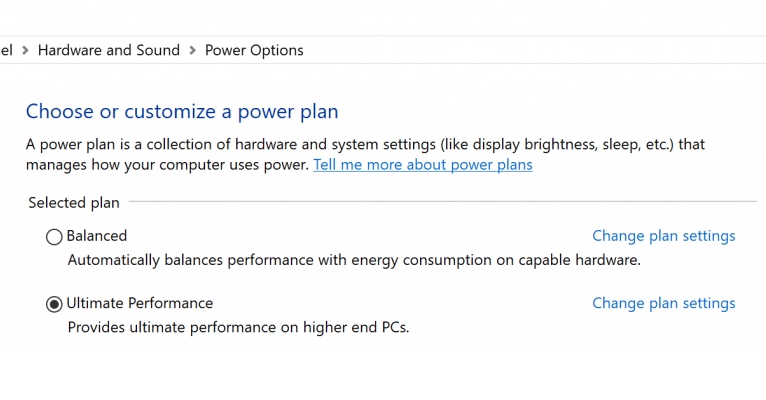Click the "Ultimate Performance" plan name label
The image size is (766, 400).
coord(140,303)
